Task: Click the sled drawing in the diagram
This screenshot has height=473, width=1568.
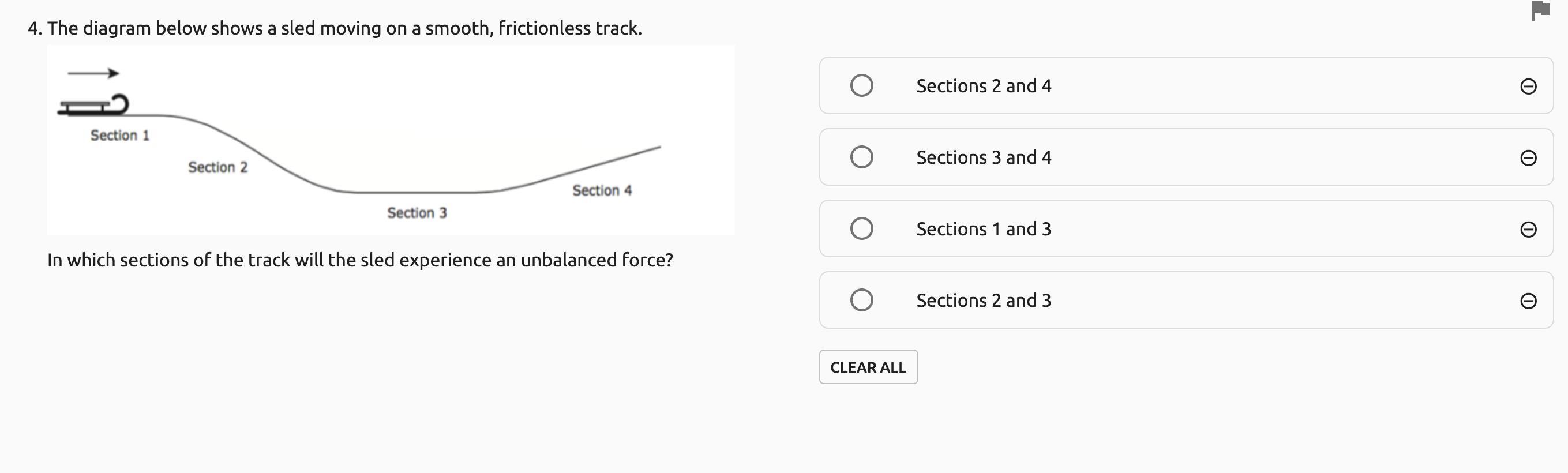Action: point(93,106)
